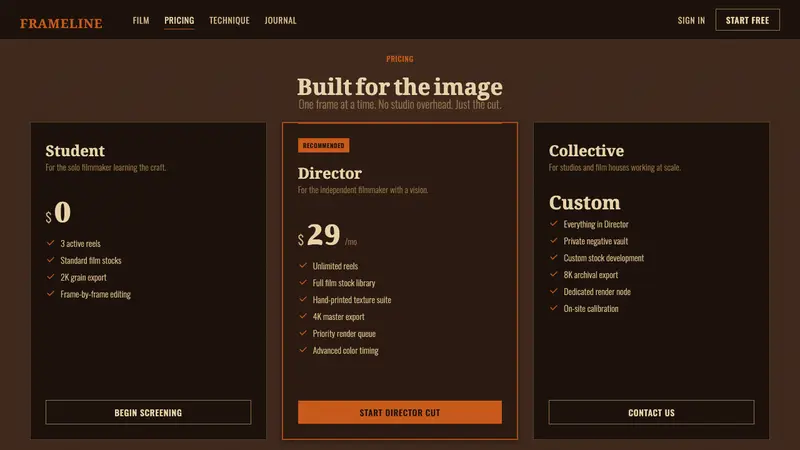This screenshot has height=450, width=800.
Task: Click the 'Dedicated render node' feature text
Action: pos(597,292)
